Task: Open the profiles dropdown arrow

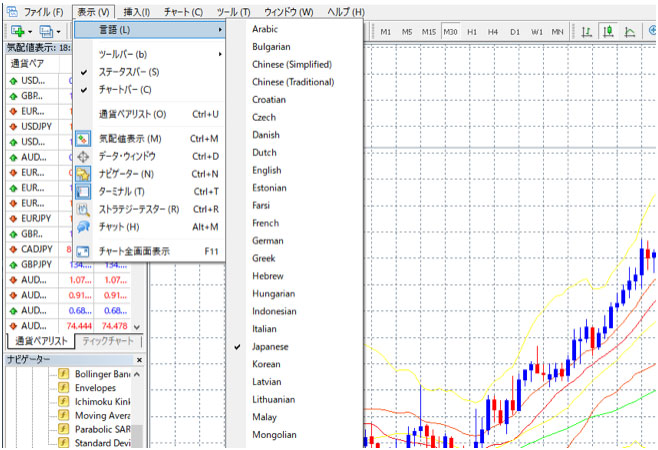Action: 58,32
